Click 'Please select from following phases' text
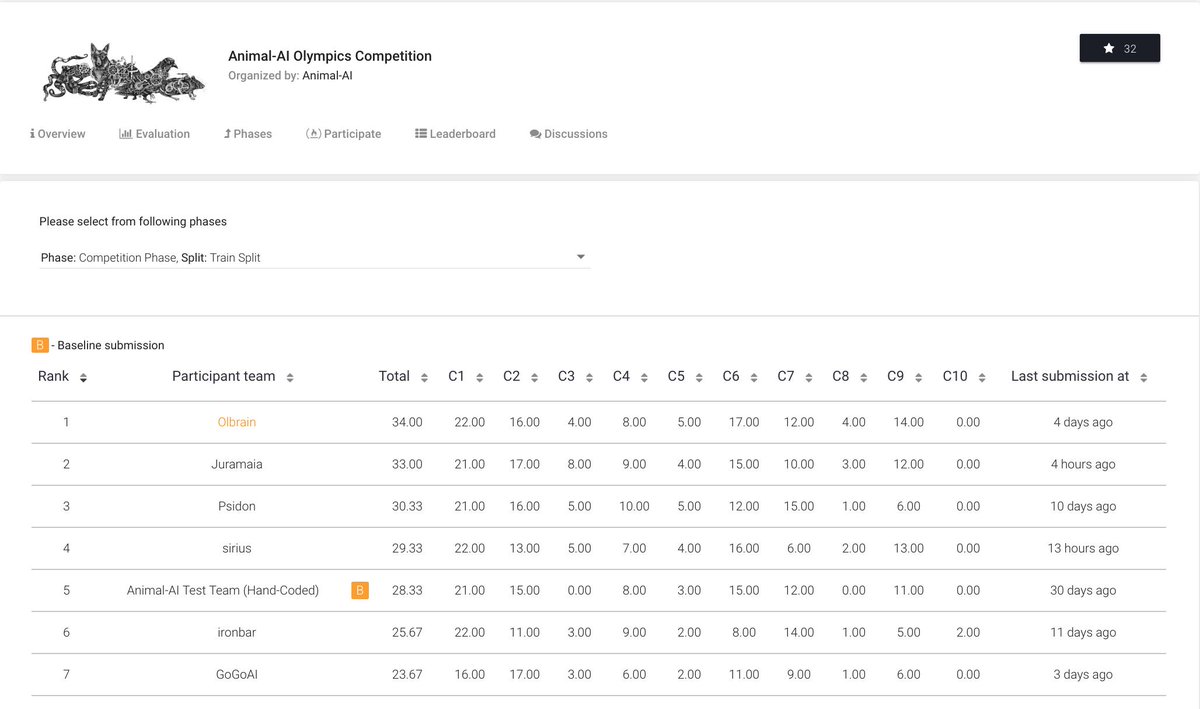The height and width of the screenshot is (709, 1200). [133, 222]
